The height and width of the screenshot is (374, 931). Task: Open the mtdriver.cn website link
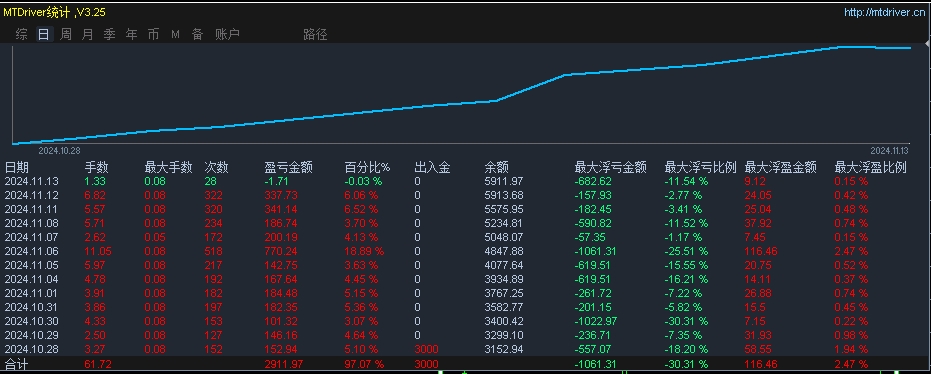pyautogui.click(x=884, y=12)
